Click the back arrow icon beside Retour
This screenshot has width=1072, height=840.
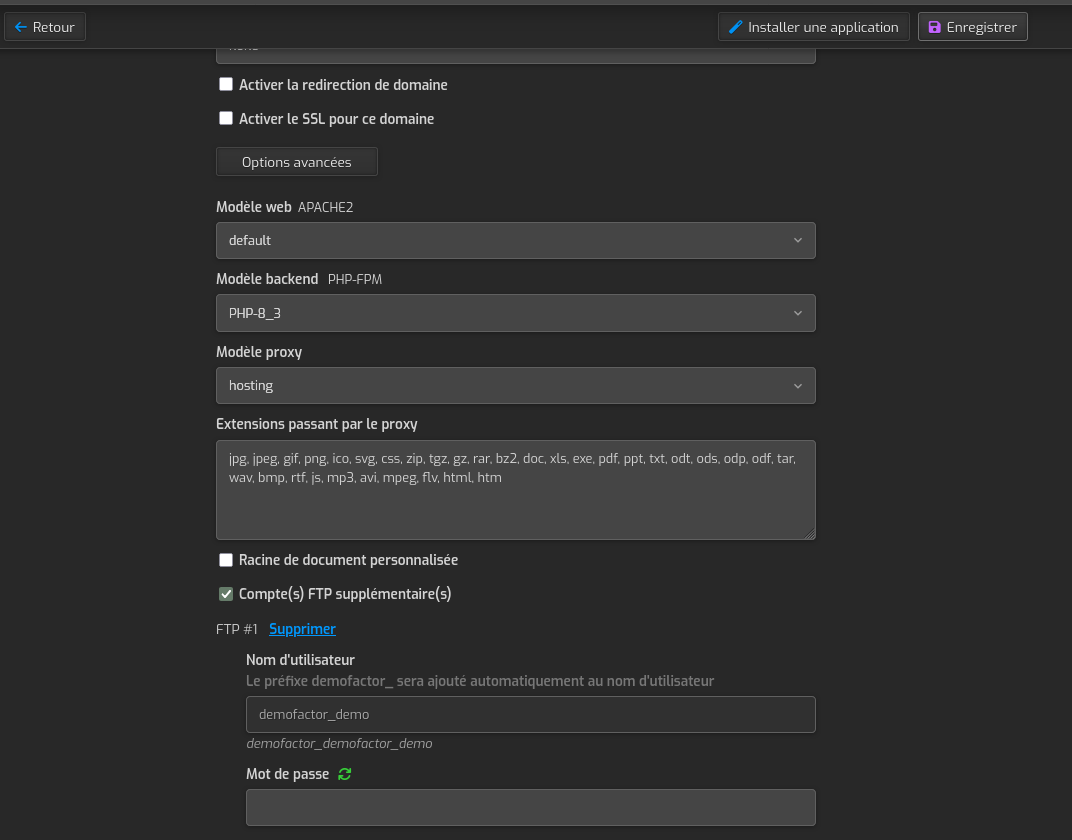(20, 27)
